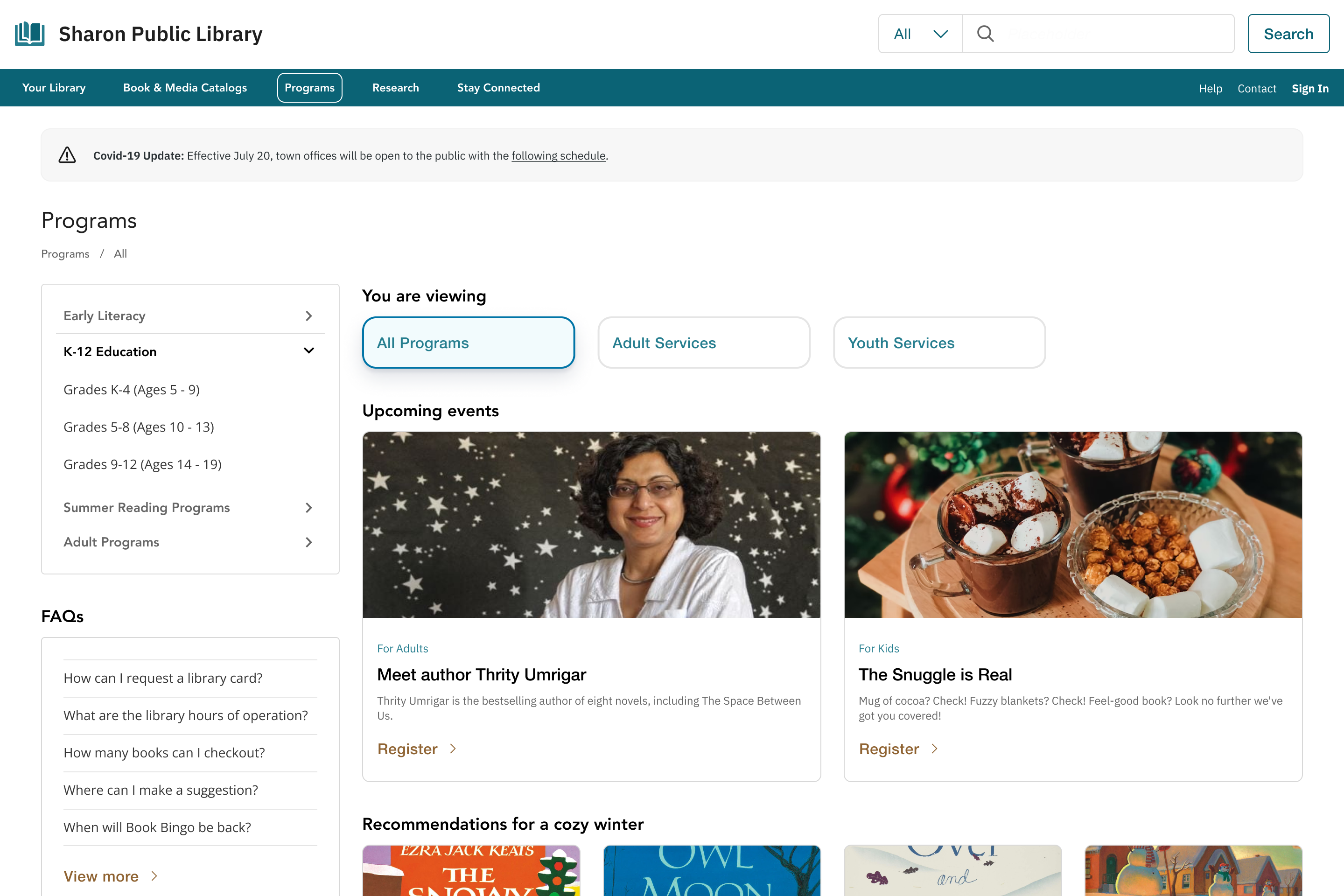Click the magnifying glass search icon
Viewport: 1344px width, 896px height.
[985, 34]
